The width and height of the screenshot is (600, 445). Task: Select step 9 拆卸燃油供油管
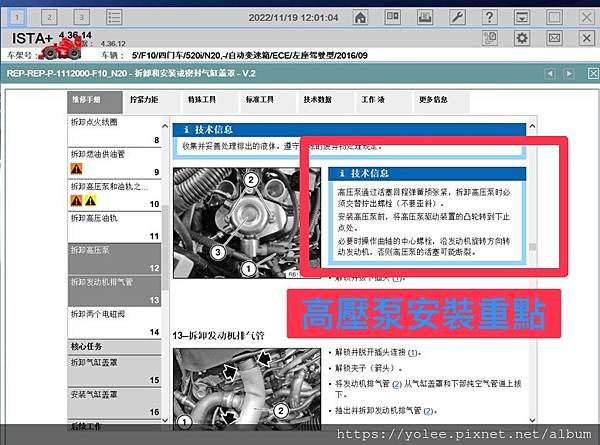pos(114,163)
